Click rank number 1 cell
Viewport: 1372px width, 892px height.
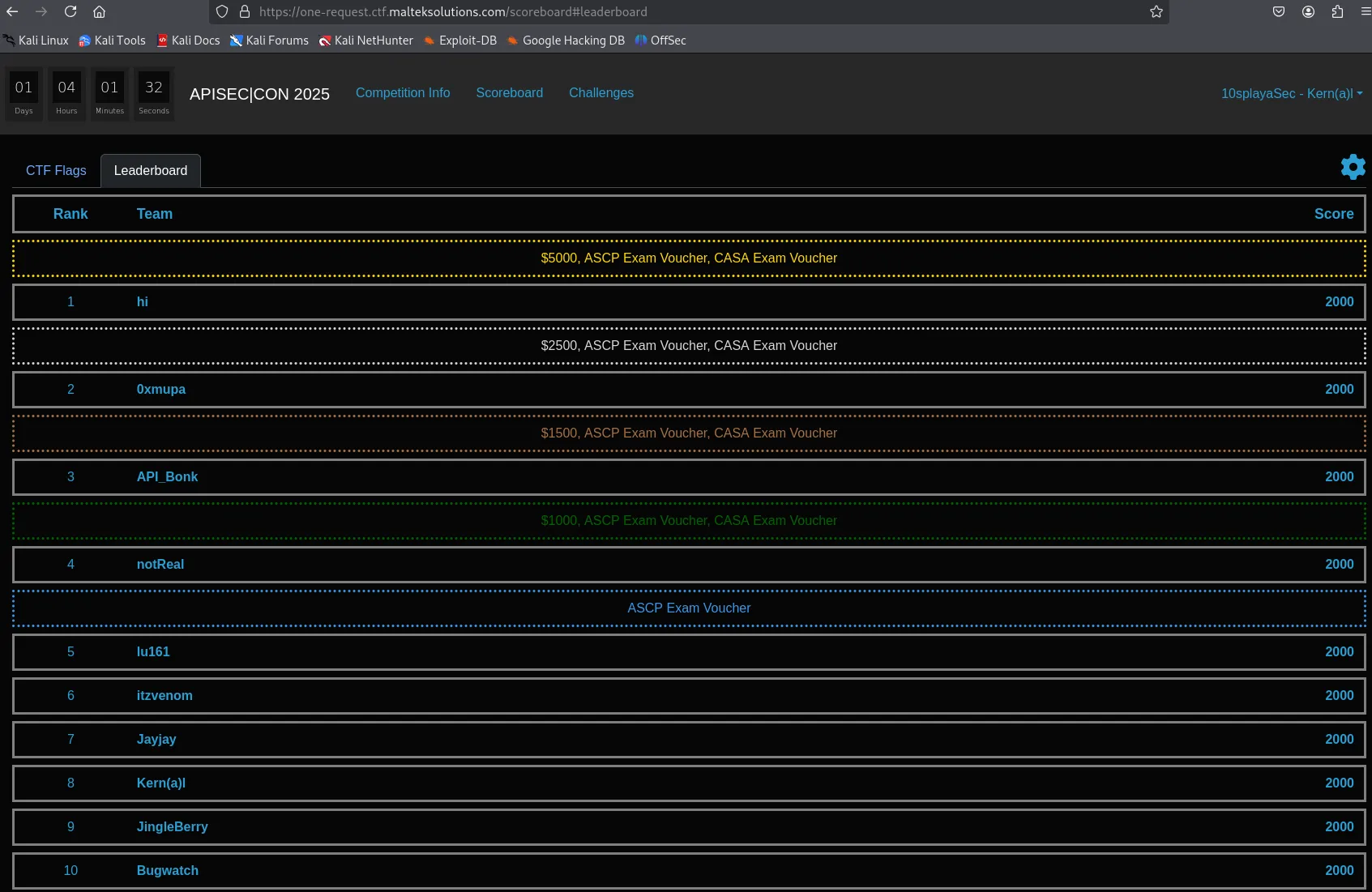[x=71, y=302]
